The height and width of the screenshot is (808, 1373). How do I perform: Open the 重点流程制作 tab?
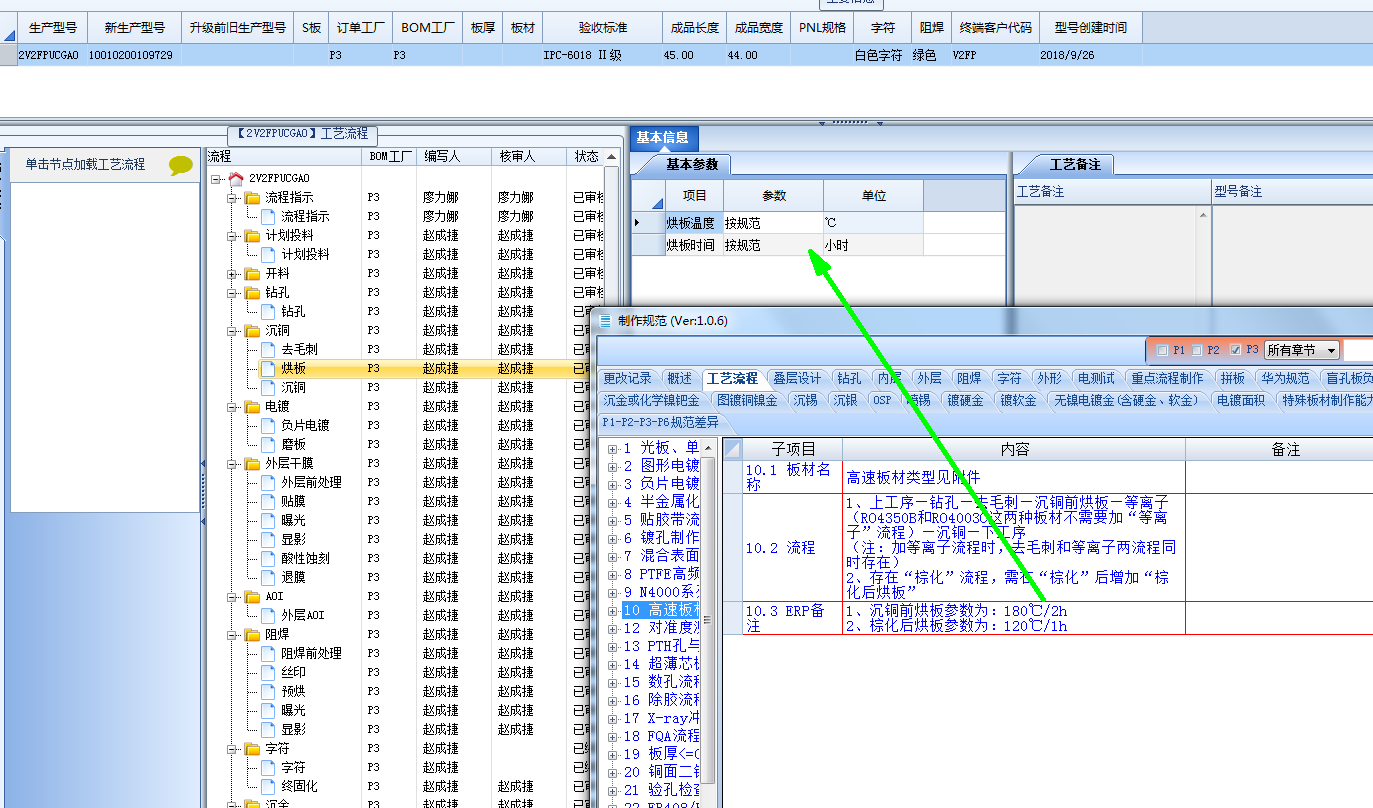1167,378
